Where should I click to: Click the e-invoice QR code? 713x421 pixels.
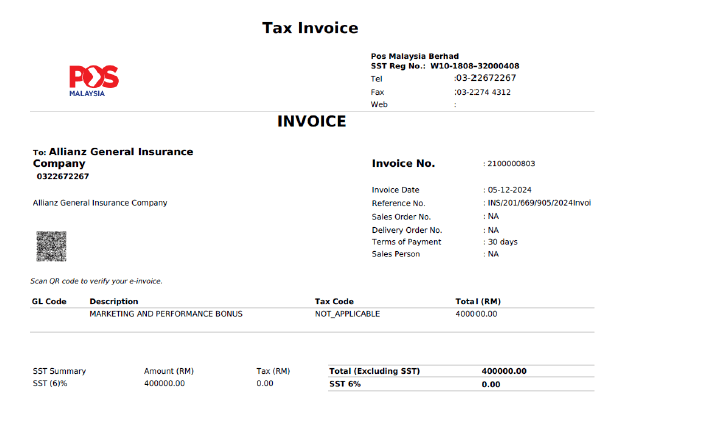click(51, 246)
